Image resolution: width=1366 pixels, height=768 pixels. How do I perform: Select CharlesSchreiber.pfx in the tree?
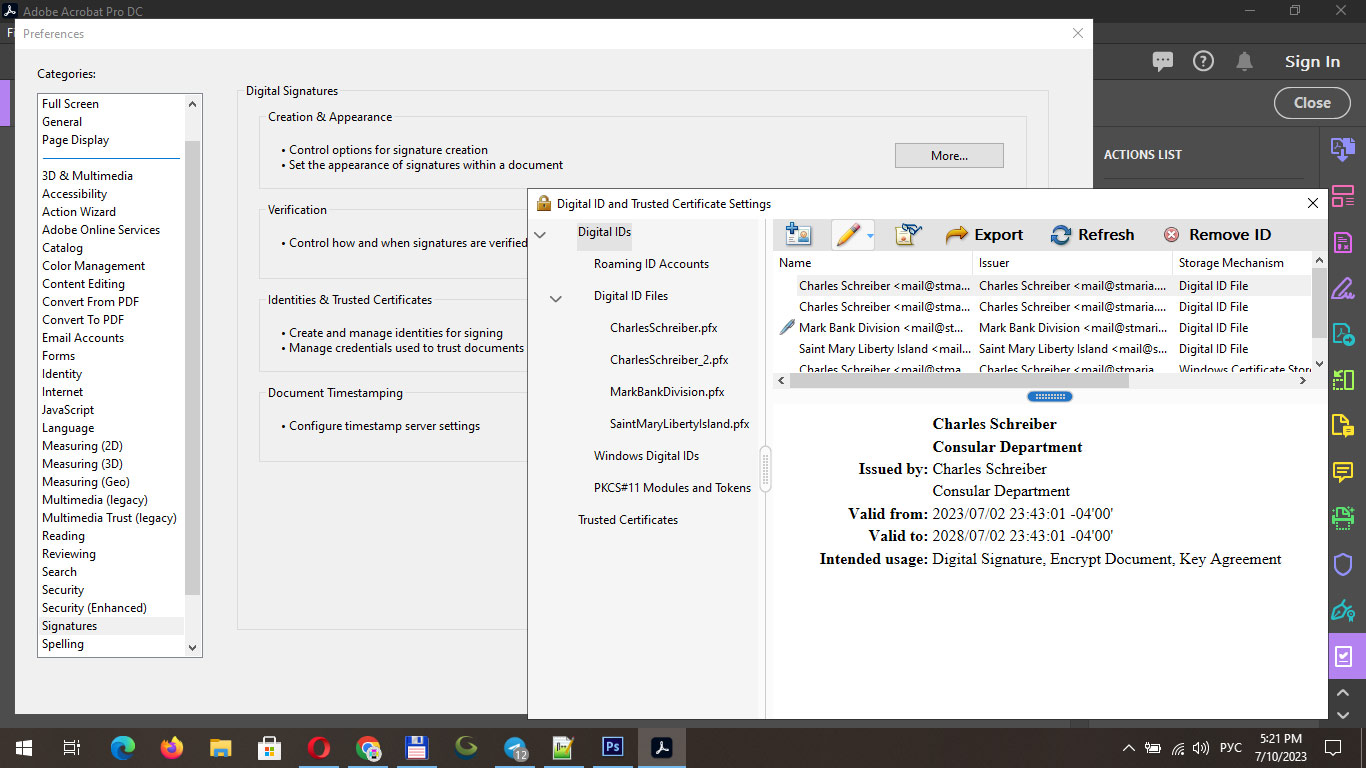(x=663, y=328)
